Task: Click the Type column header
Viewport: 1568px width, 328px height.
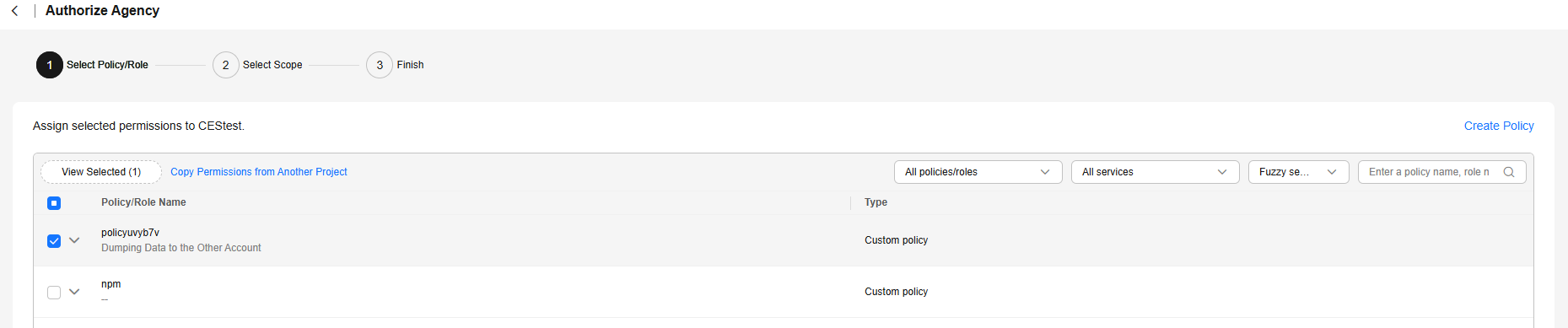Action: 876,202
